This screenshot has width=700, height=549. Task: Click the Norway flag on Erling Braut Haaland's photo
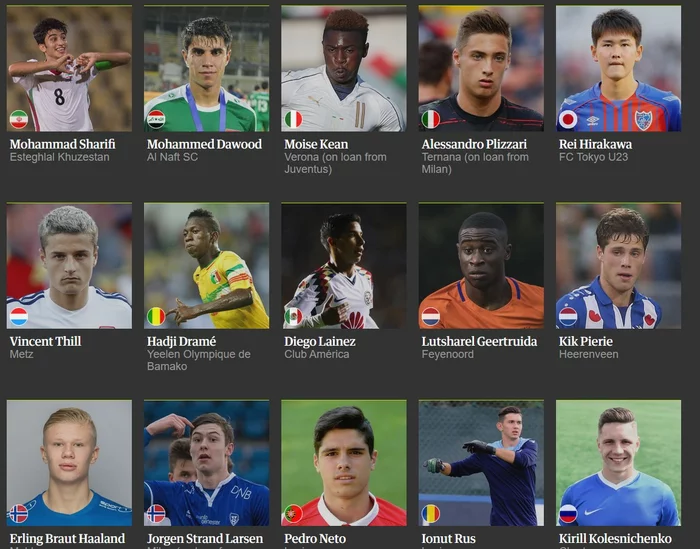point(19,514)
